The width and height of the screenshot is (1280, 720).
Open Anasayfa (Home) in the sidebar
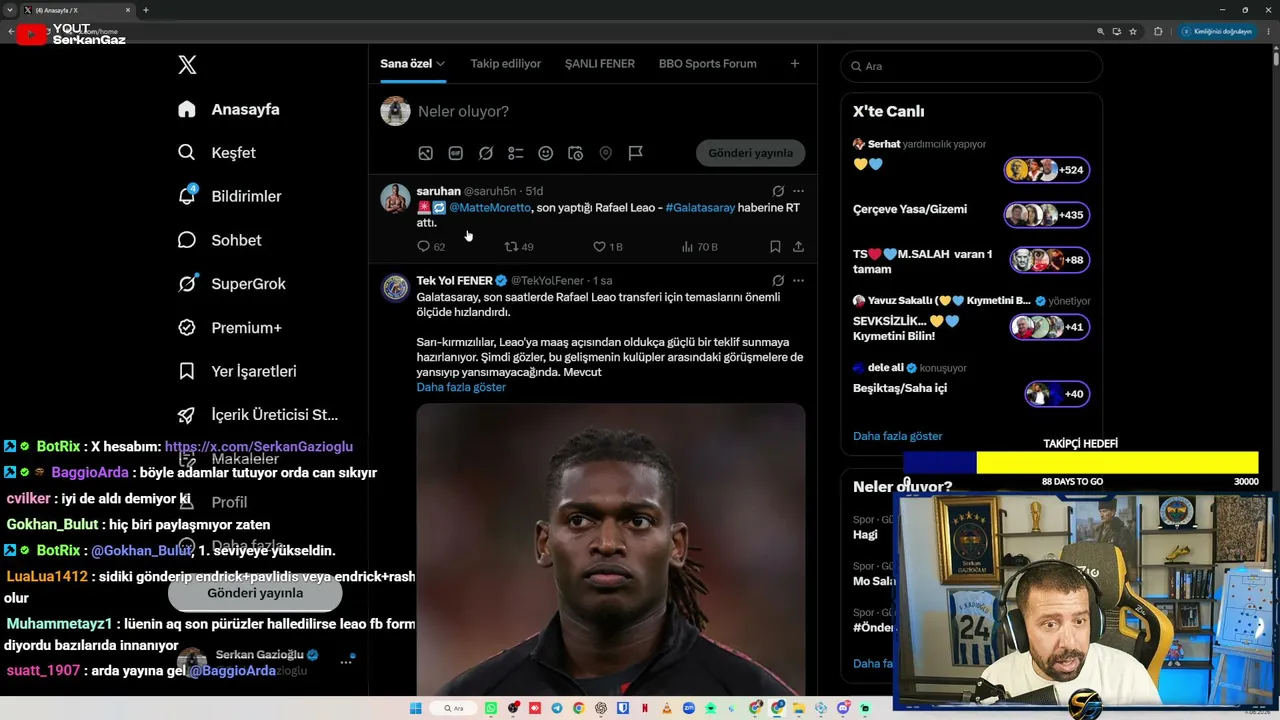pyautogui.click(x=229, y=109)
